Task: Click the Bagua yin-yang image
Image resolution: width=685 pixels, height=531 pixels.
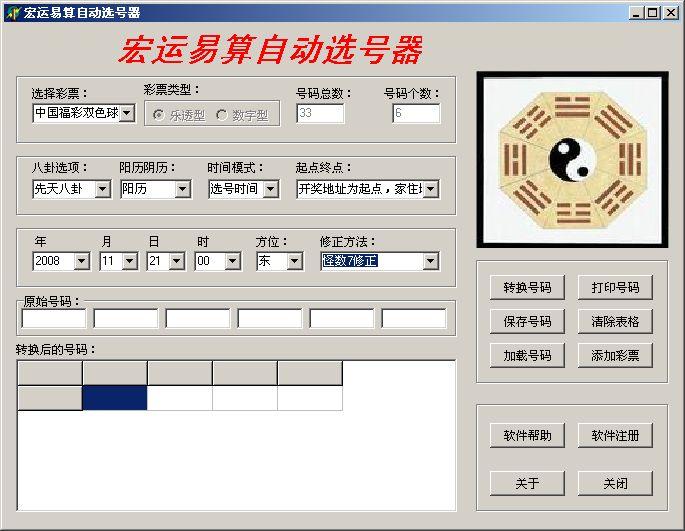Action: click(x=572, y=160)
